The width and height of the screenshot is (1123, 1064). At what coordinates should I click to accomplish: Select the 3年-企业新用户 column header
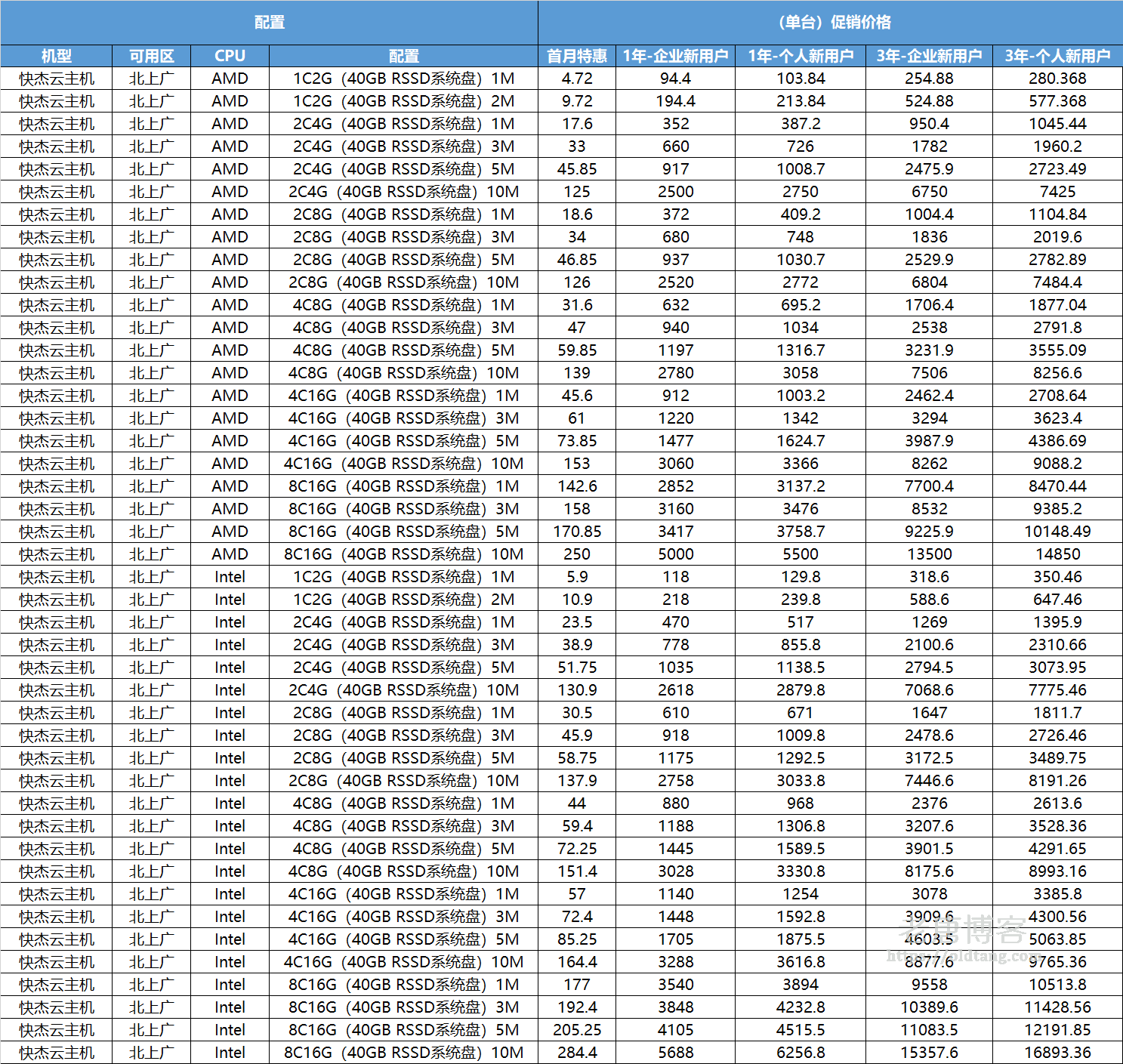coord(929,56)
